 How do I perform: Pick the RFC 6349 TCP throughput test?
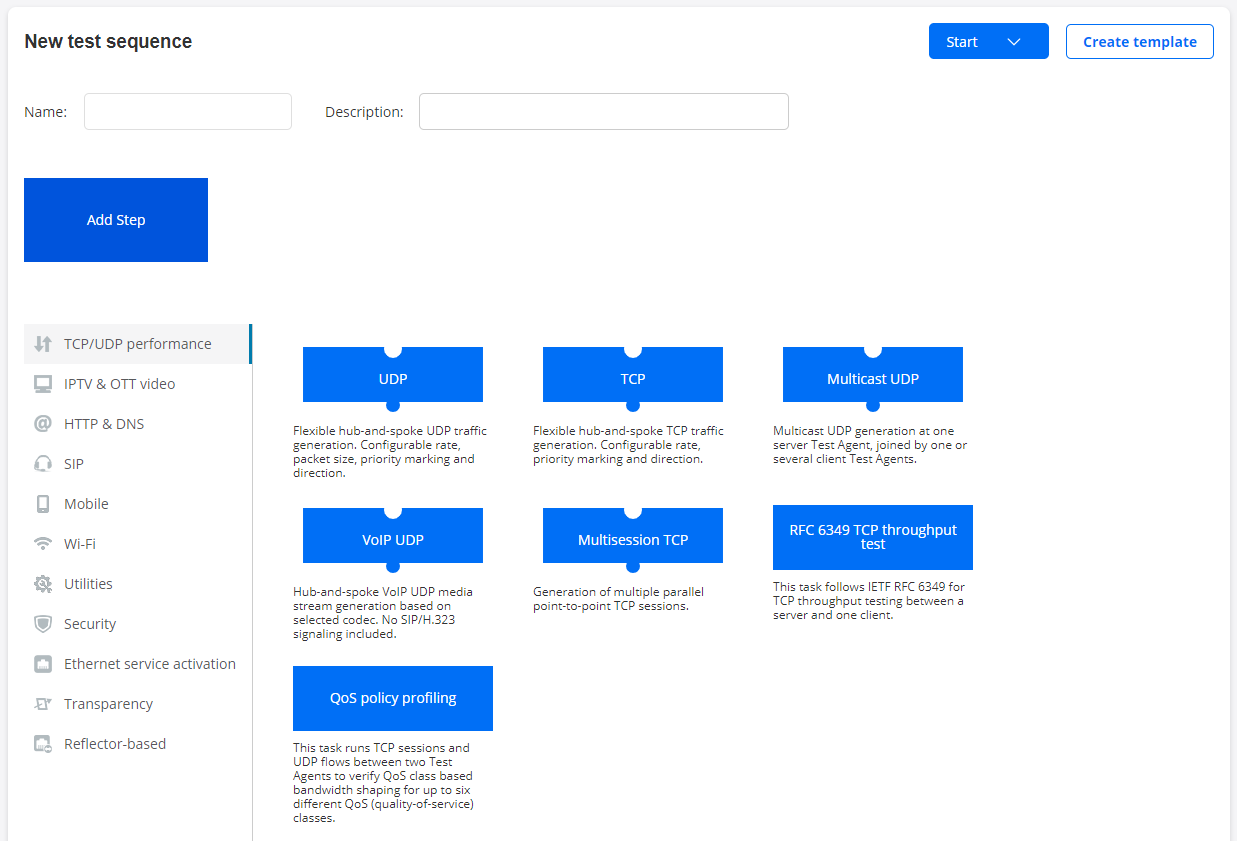point(872,537)
